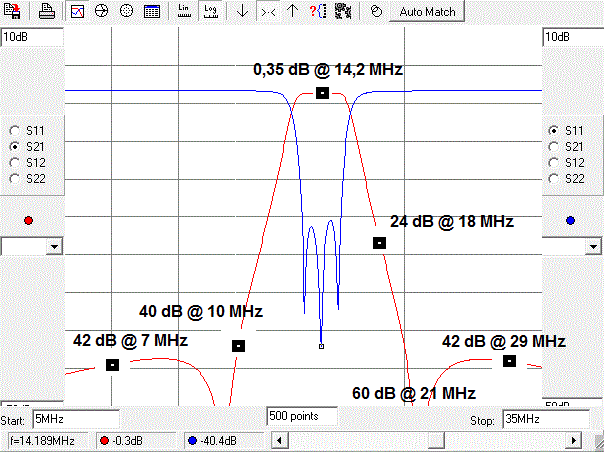Select the rectangular graph view icon

click(x=78, y=12)
